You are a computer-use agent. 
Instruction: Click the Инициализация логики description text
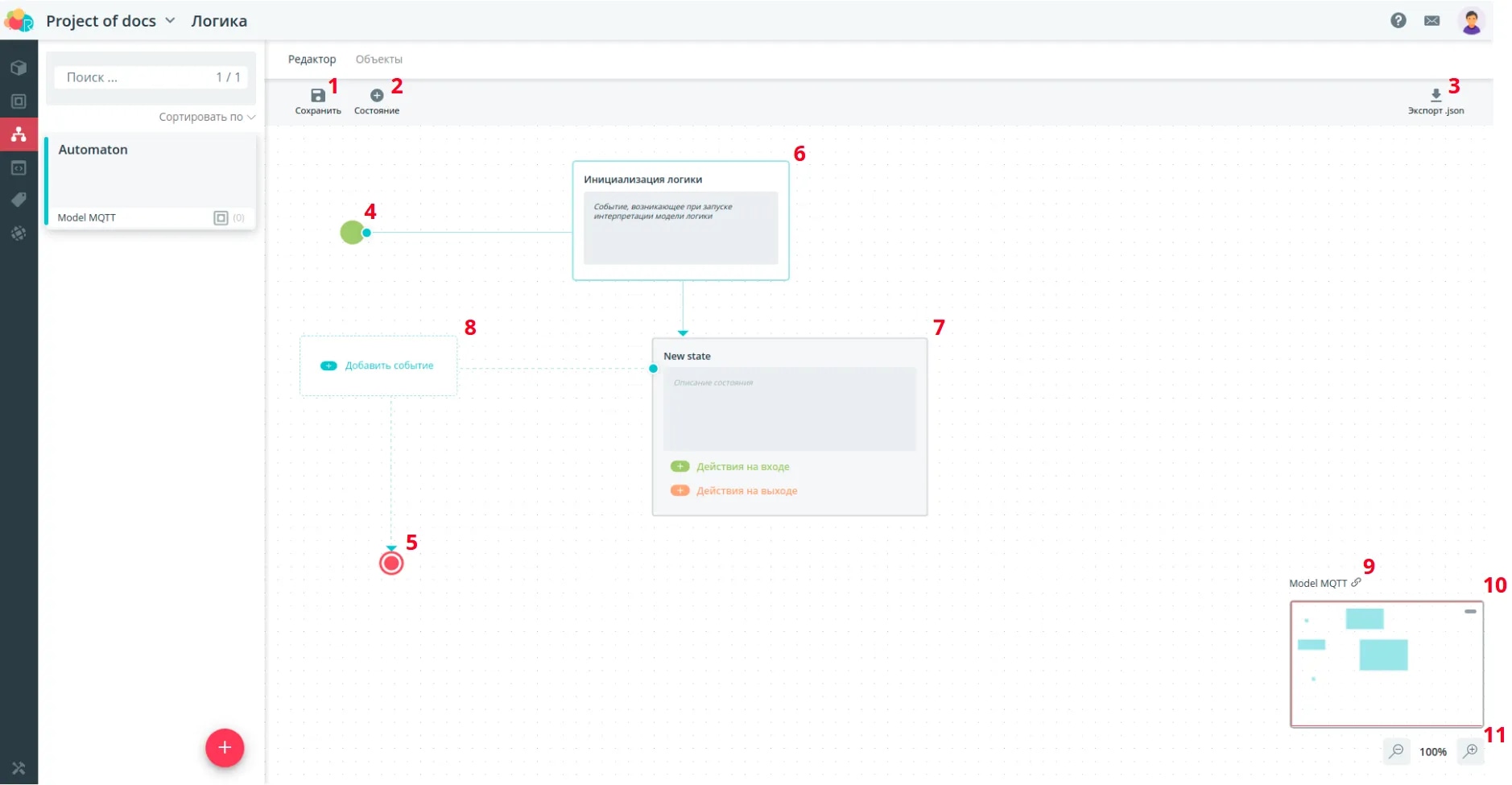pos(663,211)
